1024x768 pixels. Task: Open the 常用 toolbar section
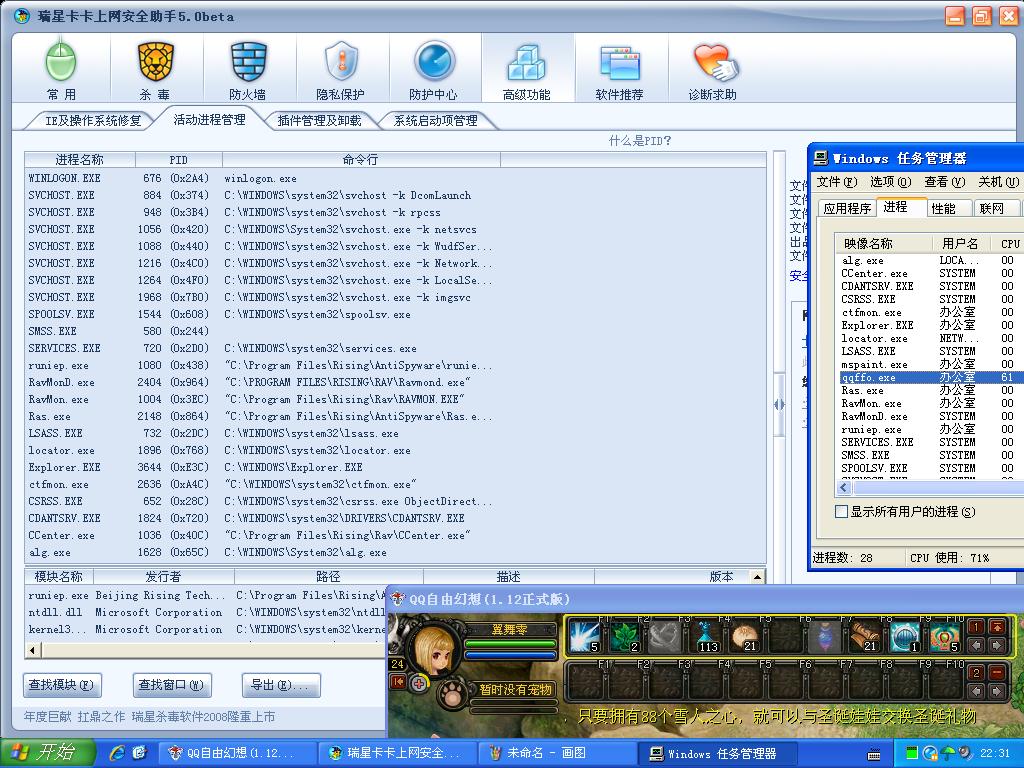[x=61, y=68]
